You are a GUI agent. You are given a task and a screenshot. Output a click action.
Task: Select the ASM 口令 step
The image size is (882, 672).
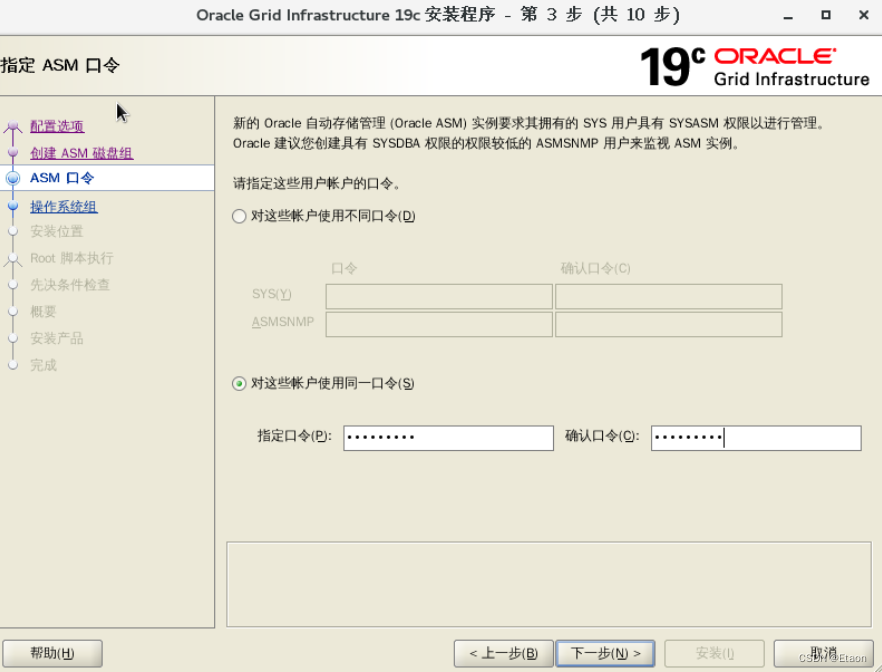coord(62,178)
